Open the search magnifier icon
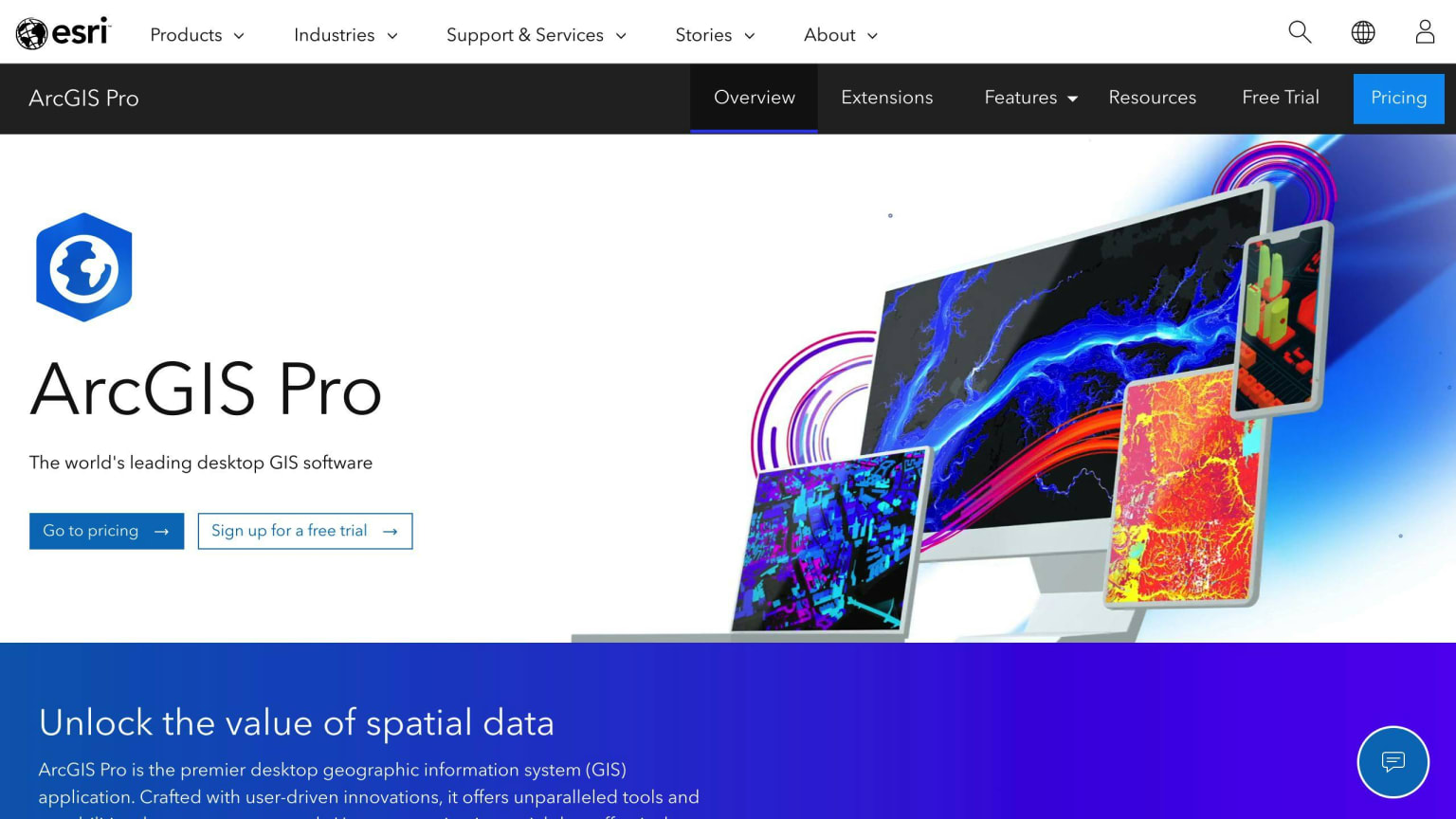Viewport: 1456px width, 819px height. (x=1300, y=32)
